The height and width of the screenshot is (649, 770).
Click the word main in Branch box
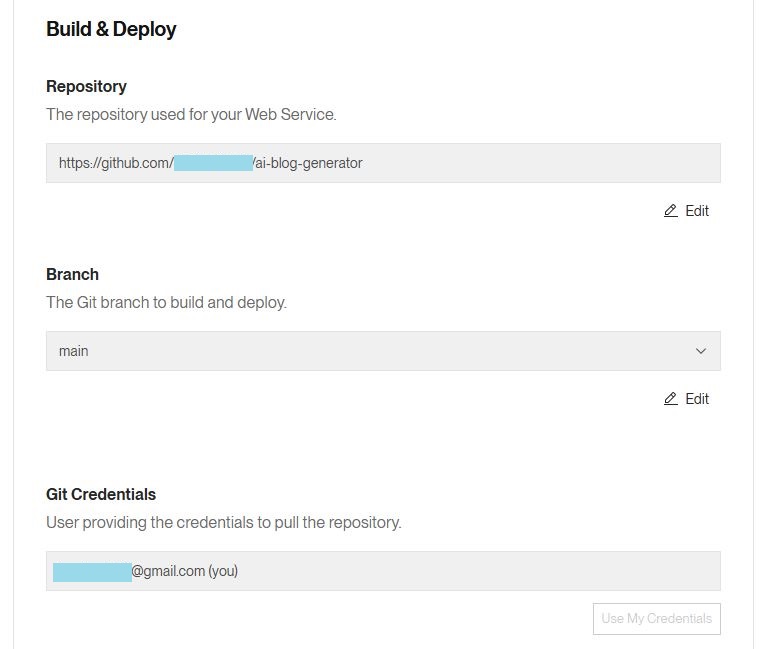[74, 351]
